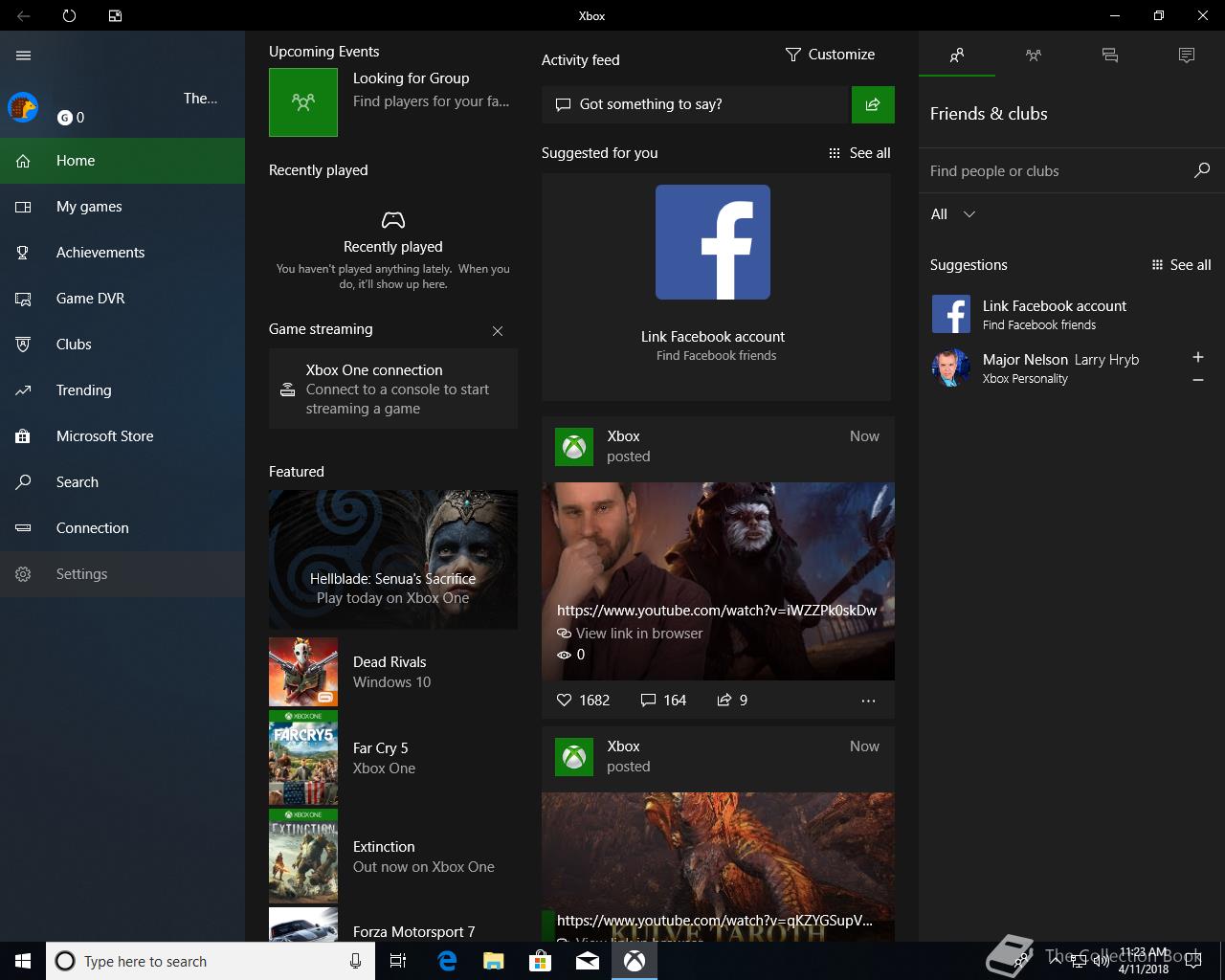The width and height of the screenshot is (1225, 980).
Task: Open Achievements page
Action: pyautogui.click(x=122, y=253)
